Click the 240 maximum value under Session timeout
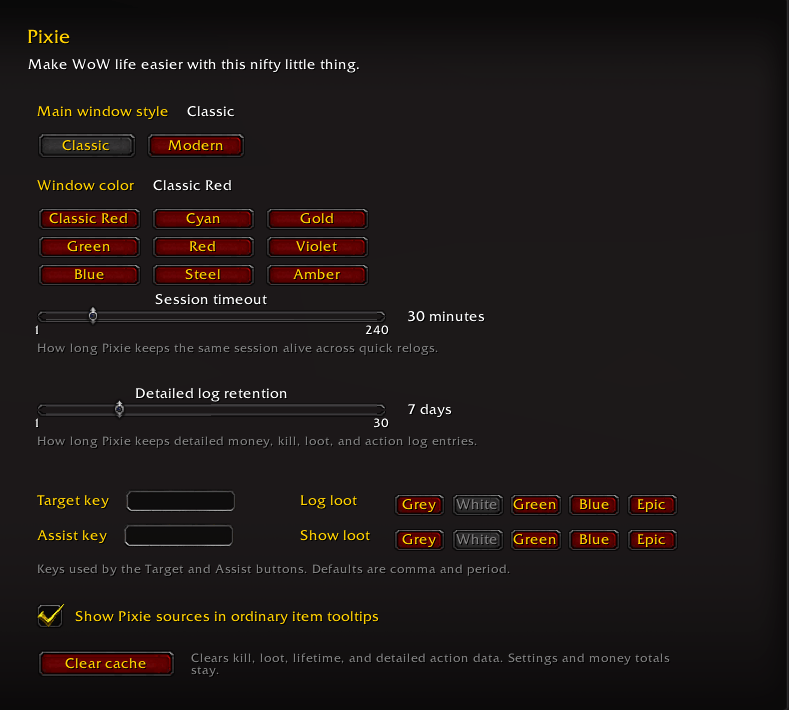Screen dimensions: 789x710 tap(377, 330)
